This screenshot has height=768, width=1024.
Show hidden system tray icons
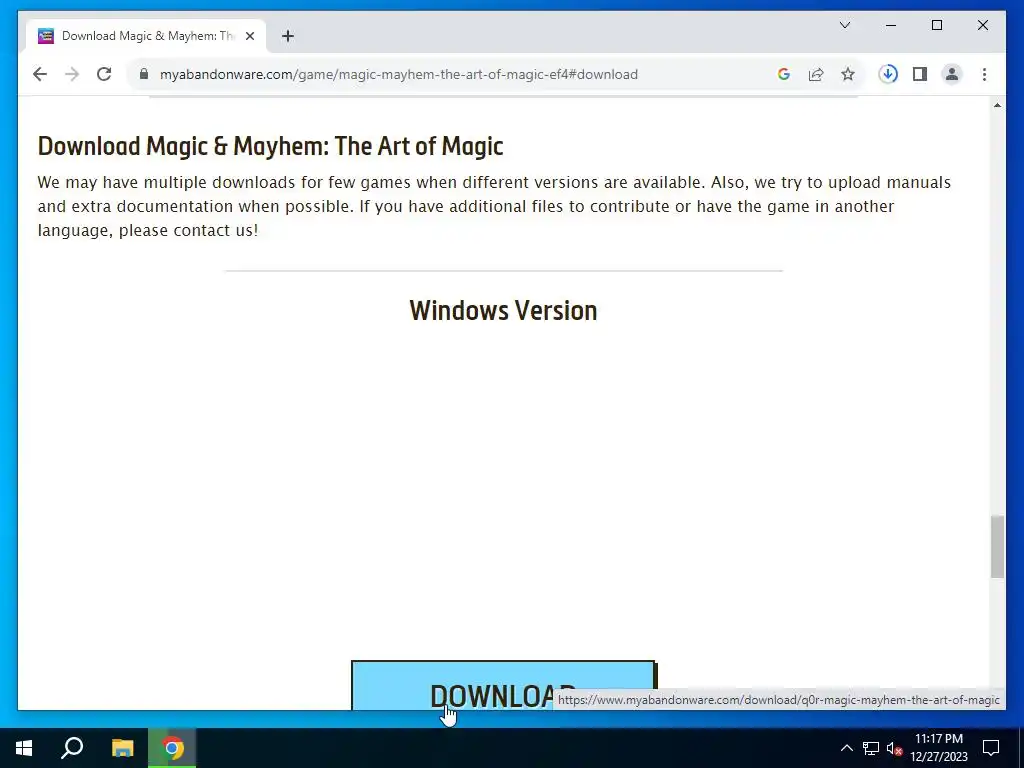[x=846, y=748]
